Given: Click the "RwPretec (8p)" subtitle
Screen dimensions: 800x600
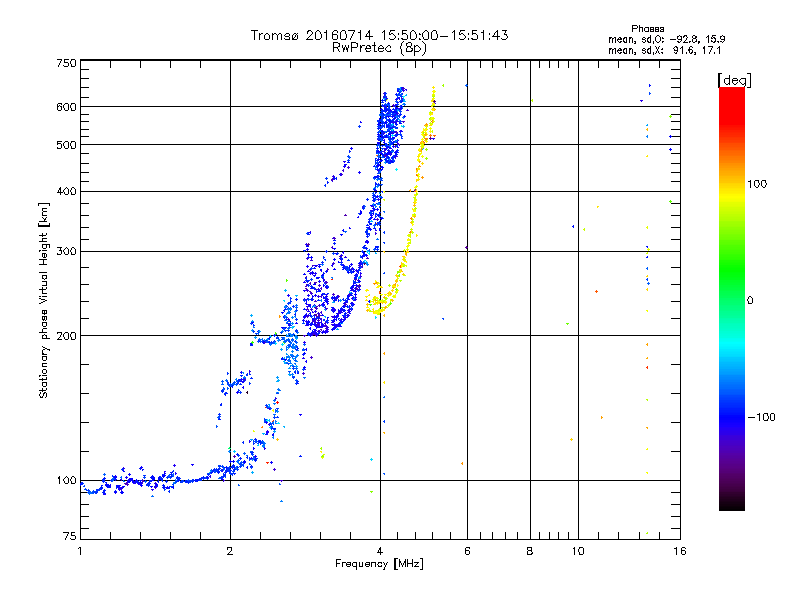Looking at the screenshot, I should (x=379, y=48).
